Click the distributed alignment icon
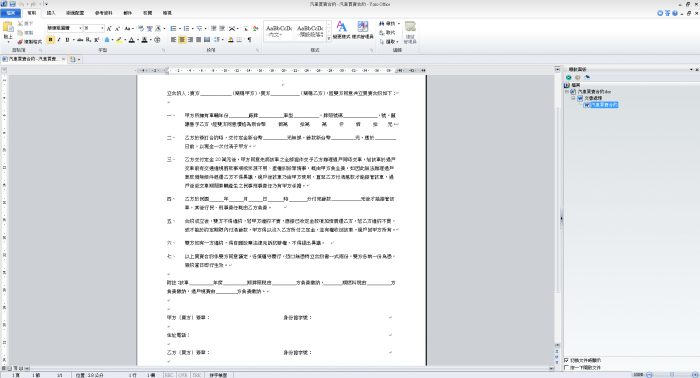This screenshot has width=700, height=378. (x=207, y=40)
